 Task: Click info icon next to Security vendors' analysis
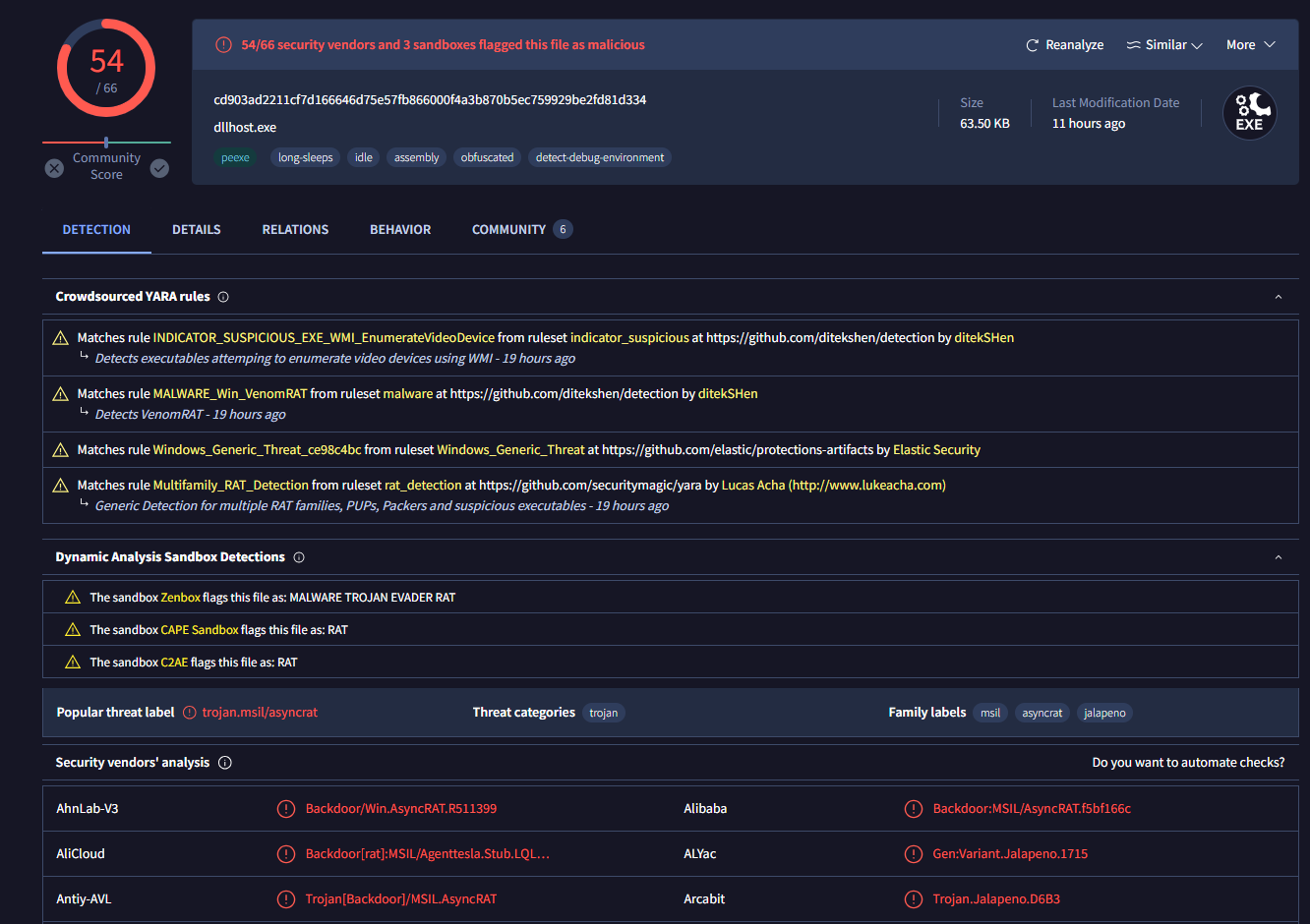coord(224,763)
